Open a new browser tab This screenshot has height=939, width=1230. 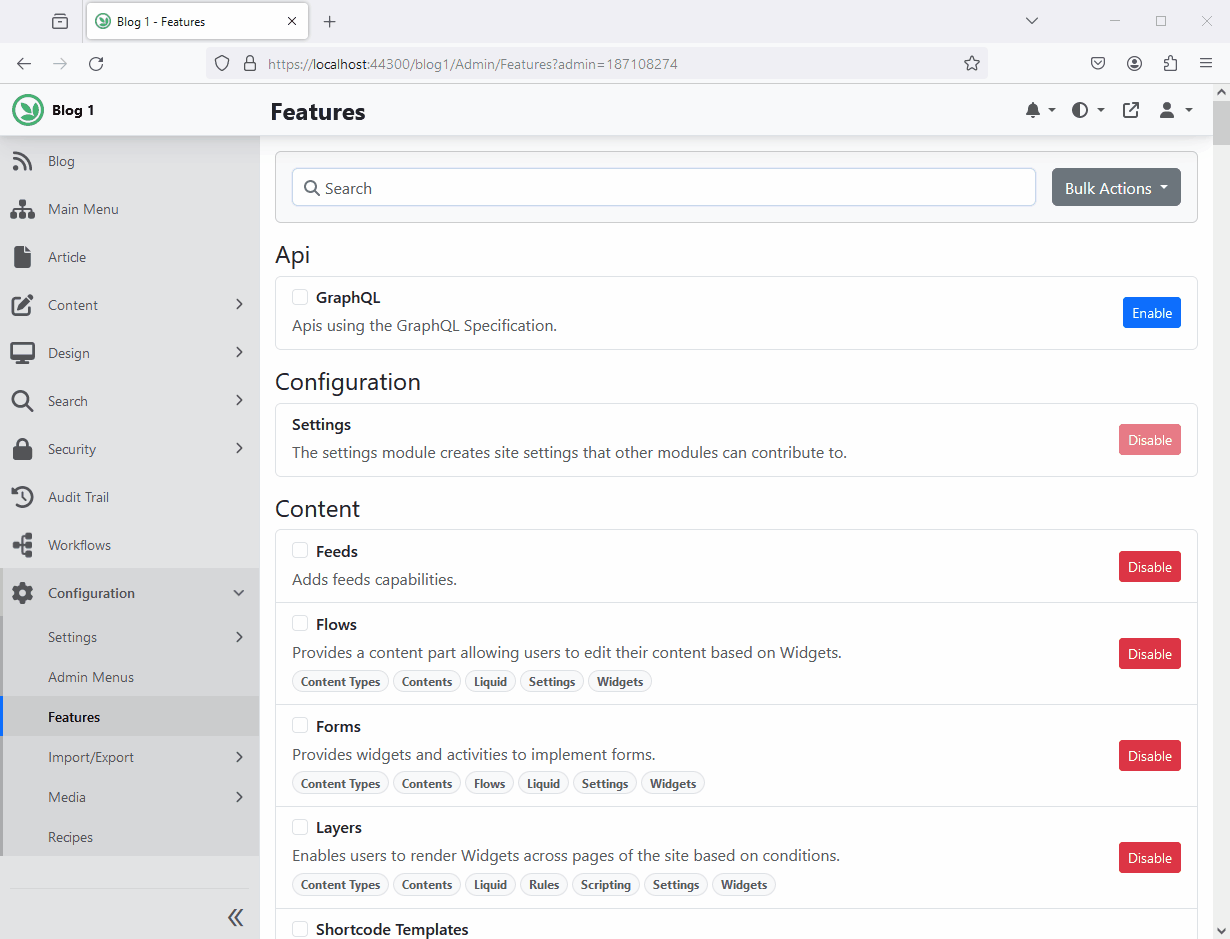330,21
